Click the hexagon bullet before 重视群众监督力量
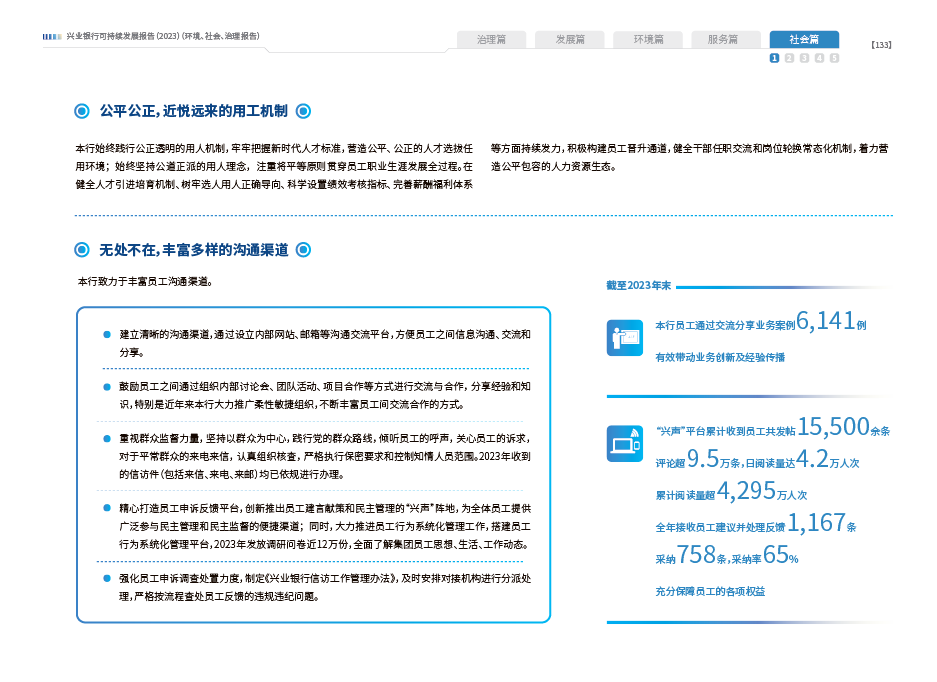 106,438
